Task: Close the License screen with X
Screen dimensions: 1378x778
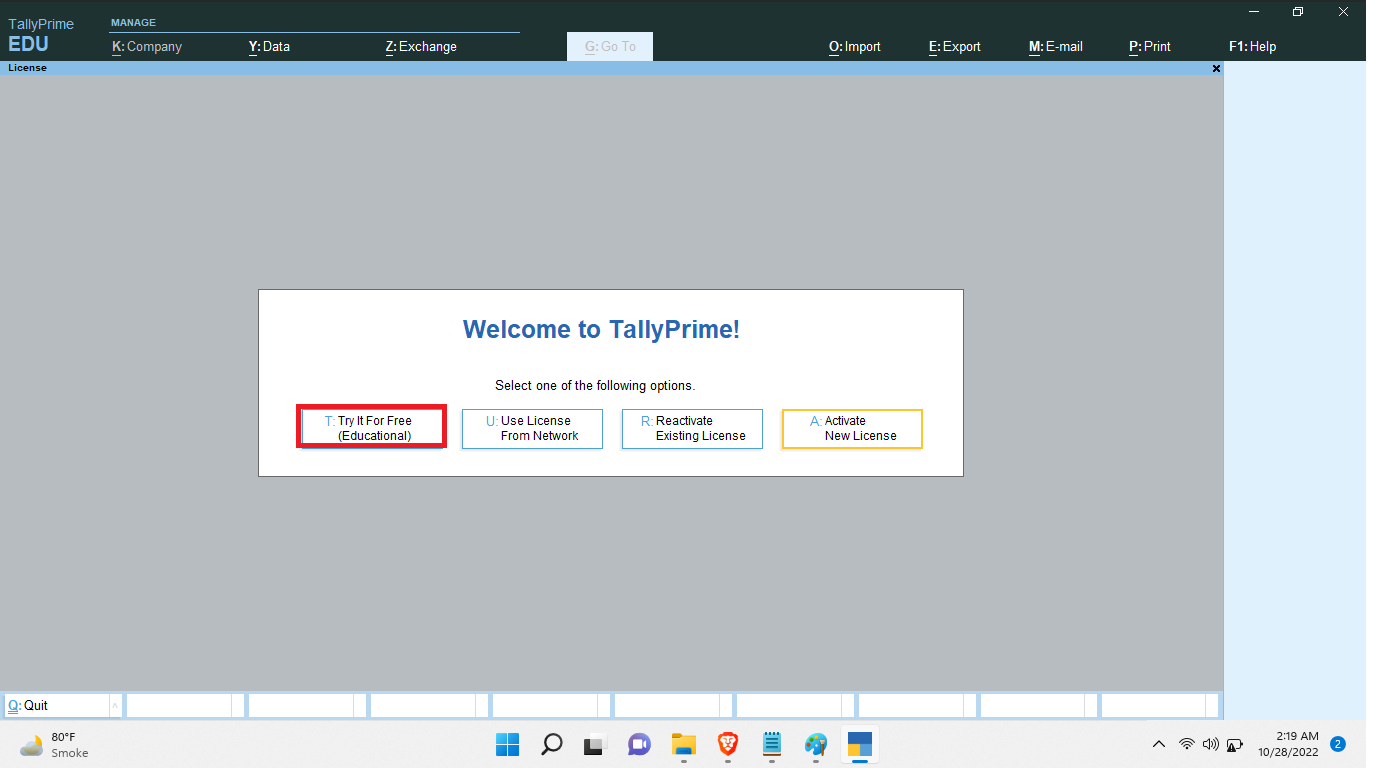Action: [x=1216, y=68]
